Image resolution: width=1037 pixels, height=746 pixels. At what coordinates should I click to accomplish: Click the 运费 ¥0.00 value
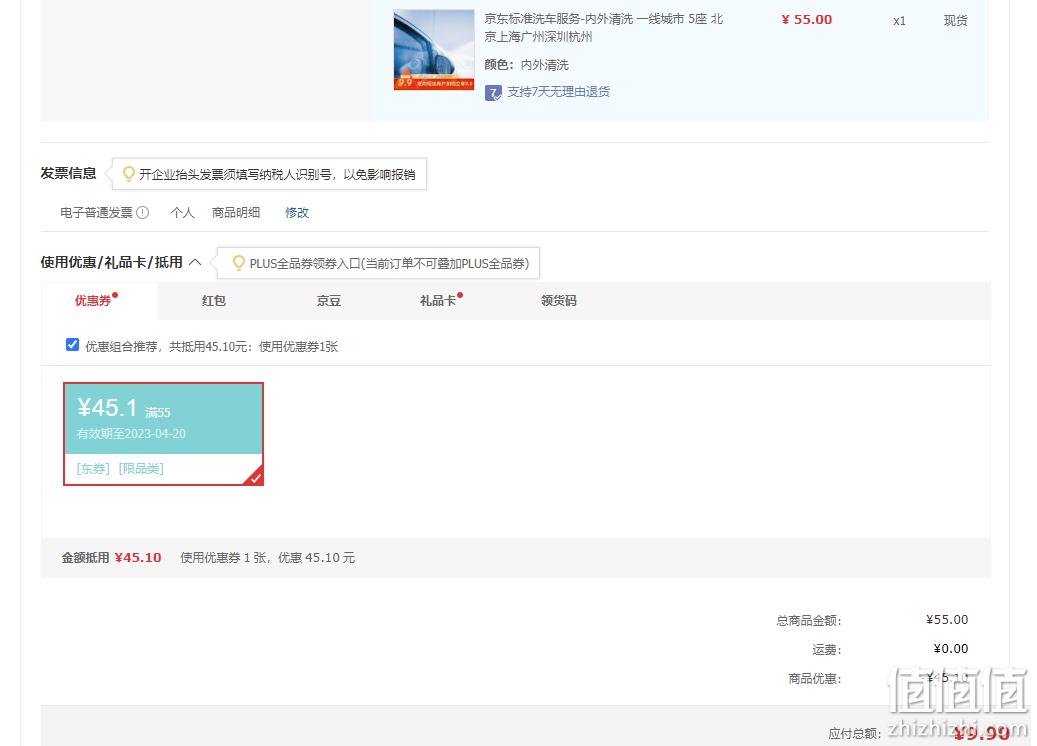[x=951, y=649]
